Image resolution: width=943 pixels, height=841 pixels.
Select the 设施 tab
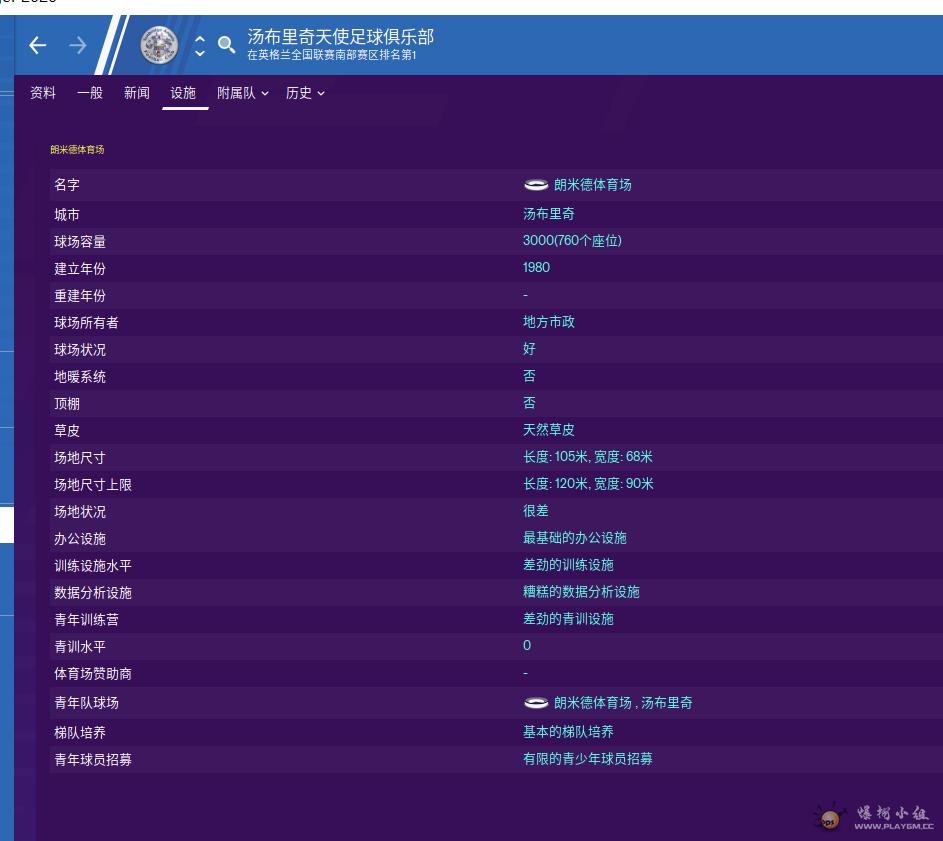tap(183, 93)
